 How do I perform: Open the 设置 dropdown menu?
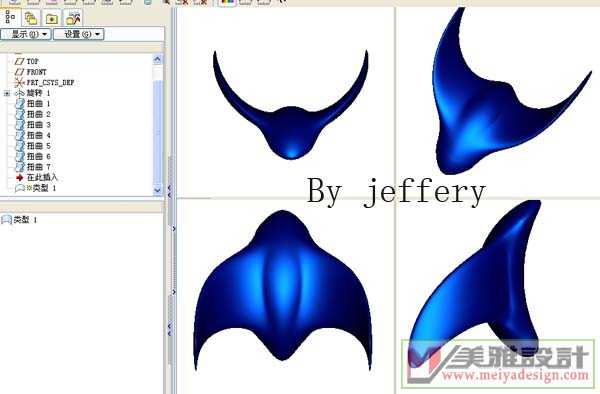[79, 34]
